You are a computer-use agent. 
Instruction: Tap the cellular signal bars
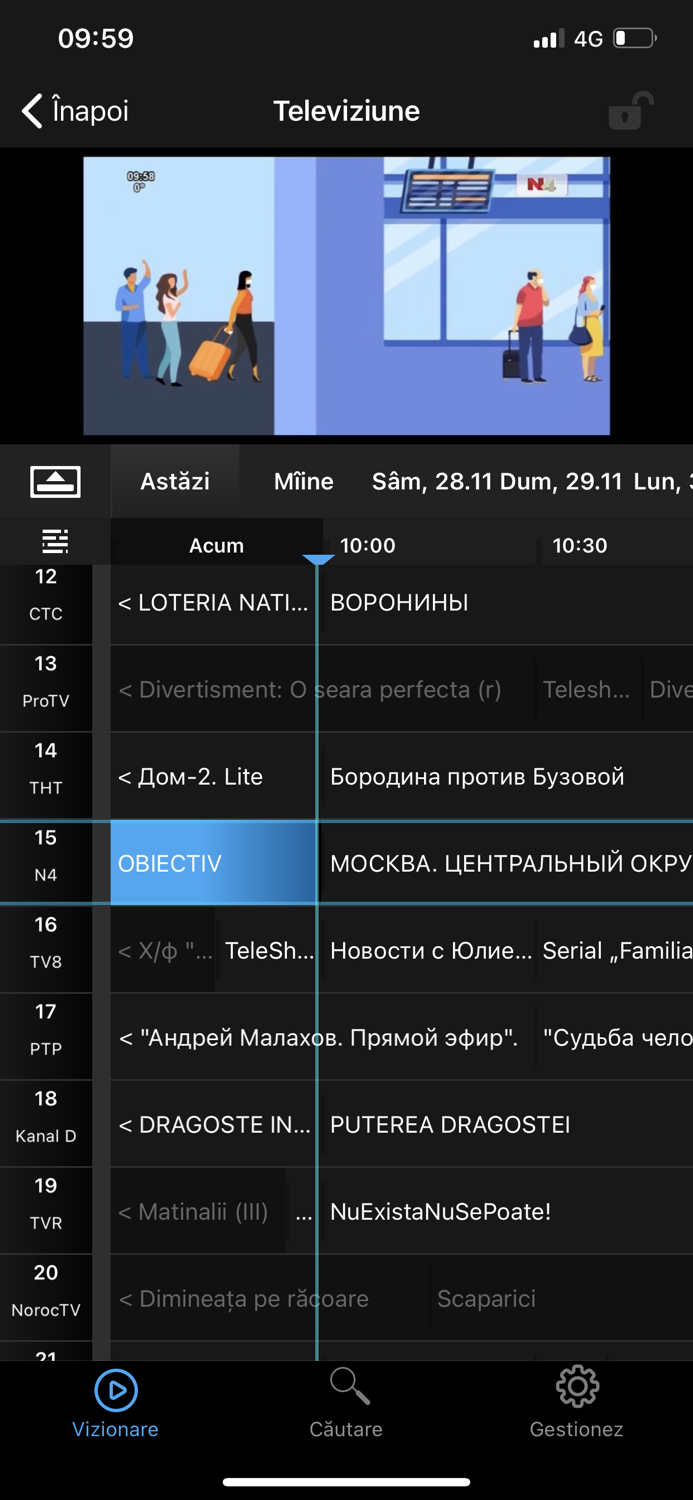point(548,40)
